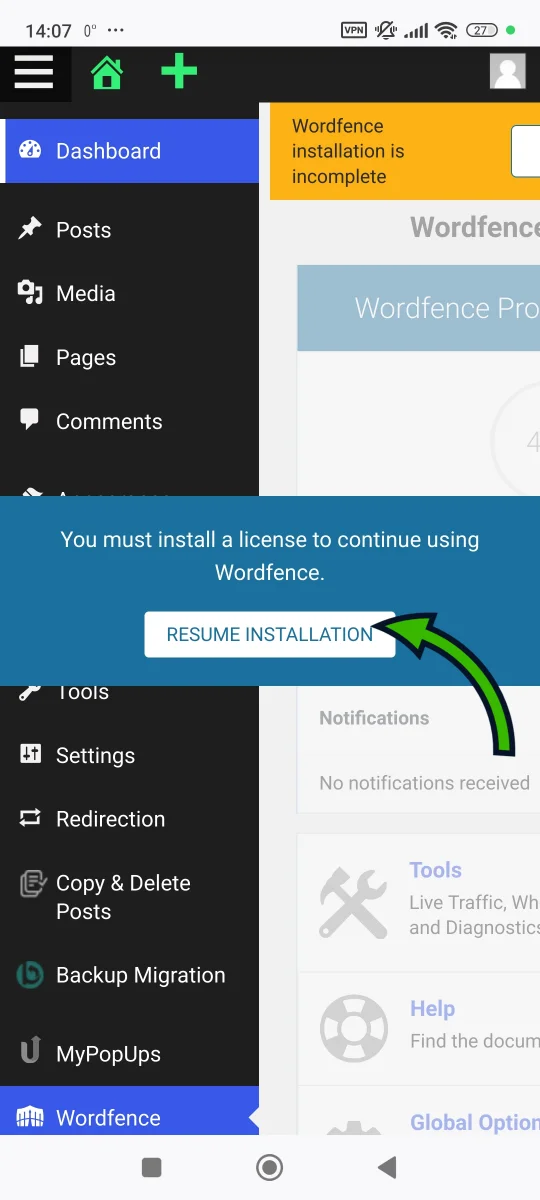Open the hamburger menu icon
The image size is (540, 1200).
click(x=33, y=72)
